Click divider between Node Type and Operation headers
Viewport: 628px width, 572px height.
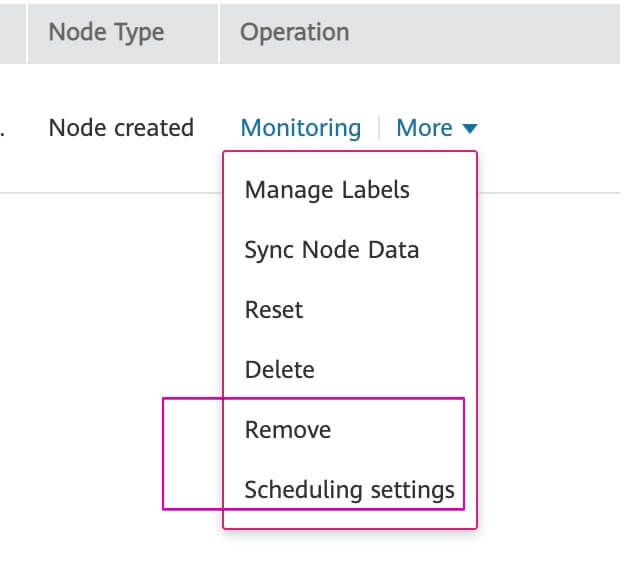pyautogui.click(x=219, y=32)
